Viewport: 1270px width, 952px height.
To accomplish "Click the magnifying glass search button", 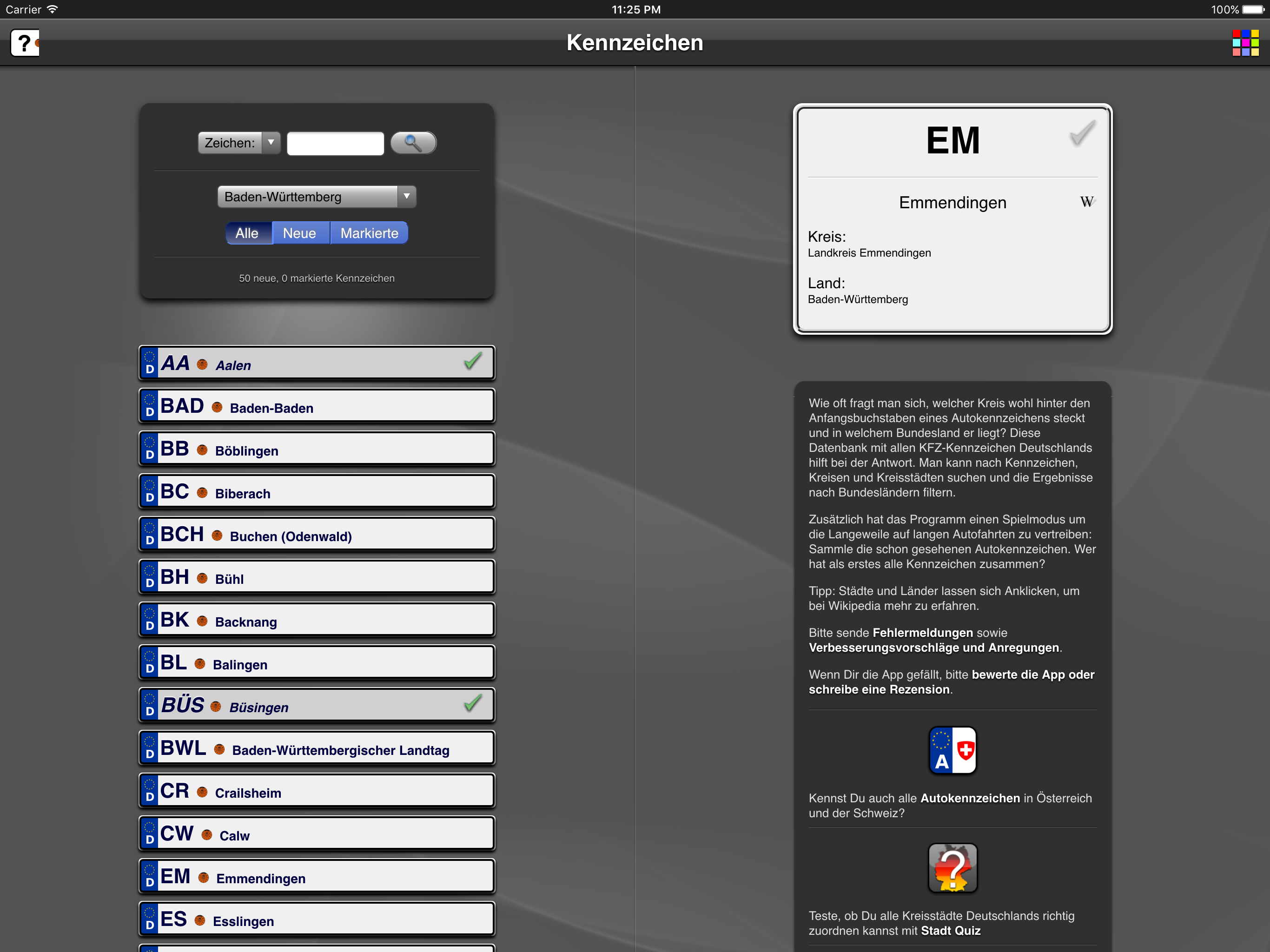I will click(x=413, y=142).
